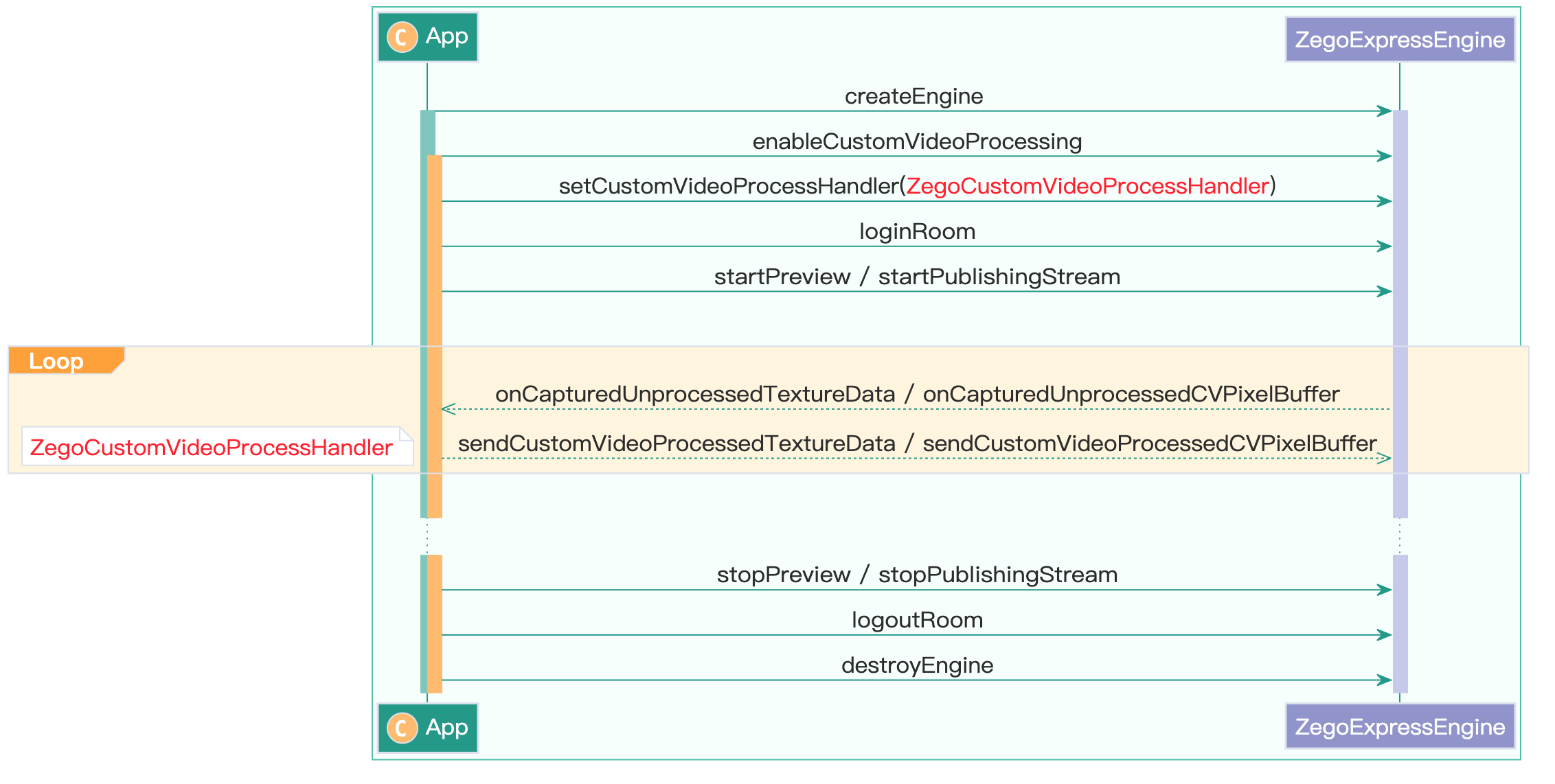Click the destroyEngine message label
Viewport: 1555px width, 784px height.
pos(917,665)
